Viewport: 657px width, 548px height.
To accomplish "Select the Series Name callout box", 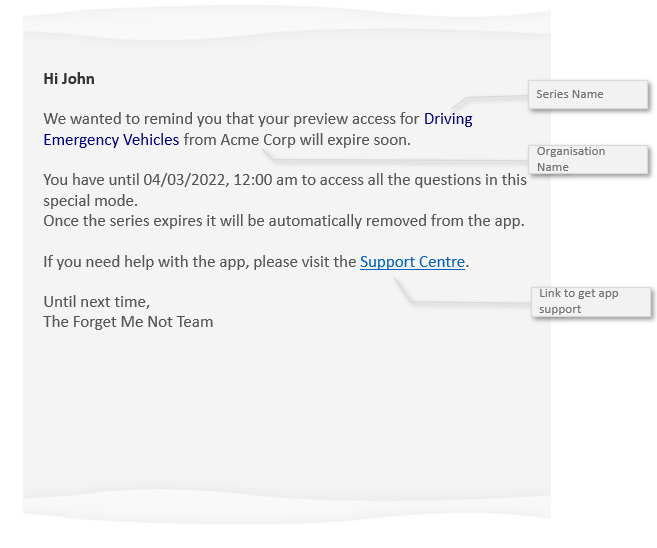I will [x=588, y=95].
